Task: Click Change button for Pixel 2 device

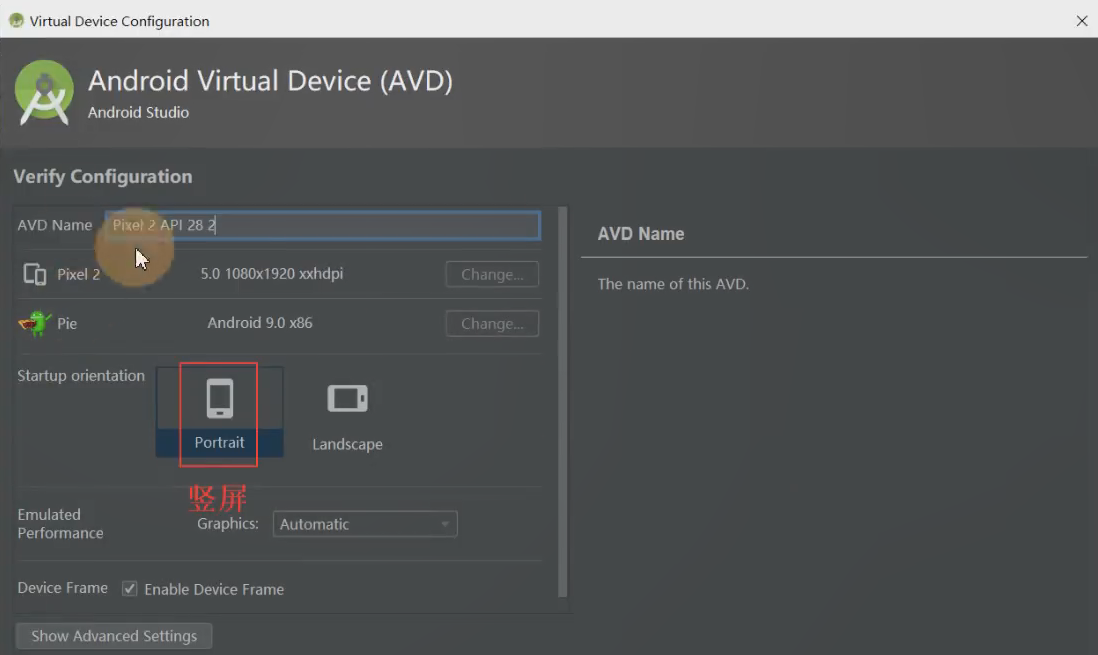Action: 492,274
